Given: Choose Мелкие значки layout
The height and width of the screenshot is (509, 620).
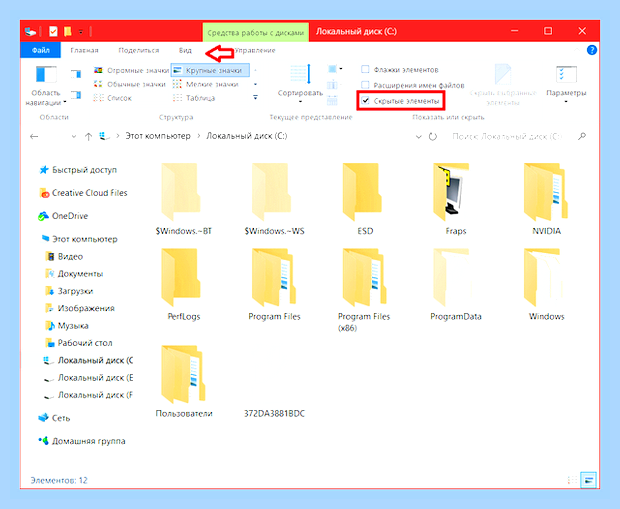Looking at the screenshot, I should pos(206,84).
